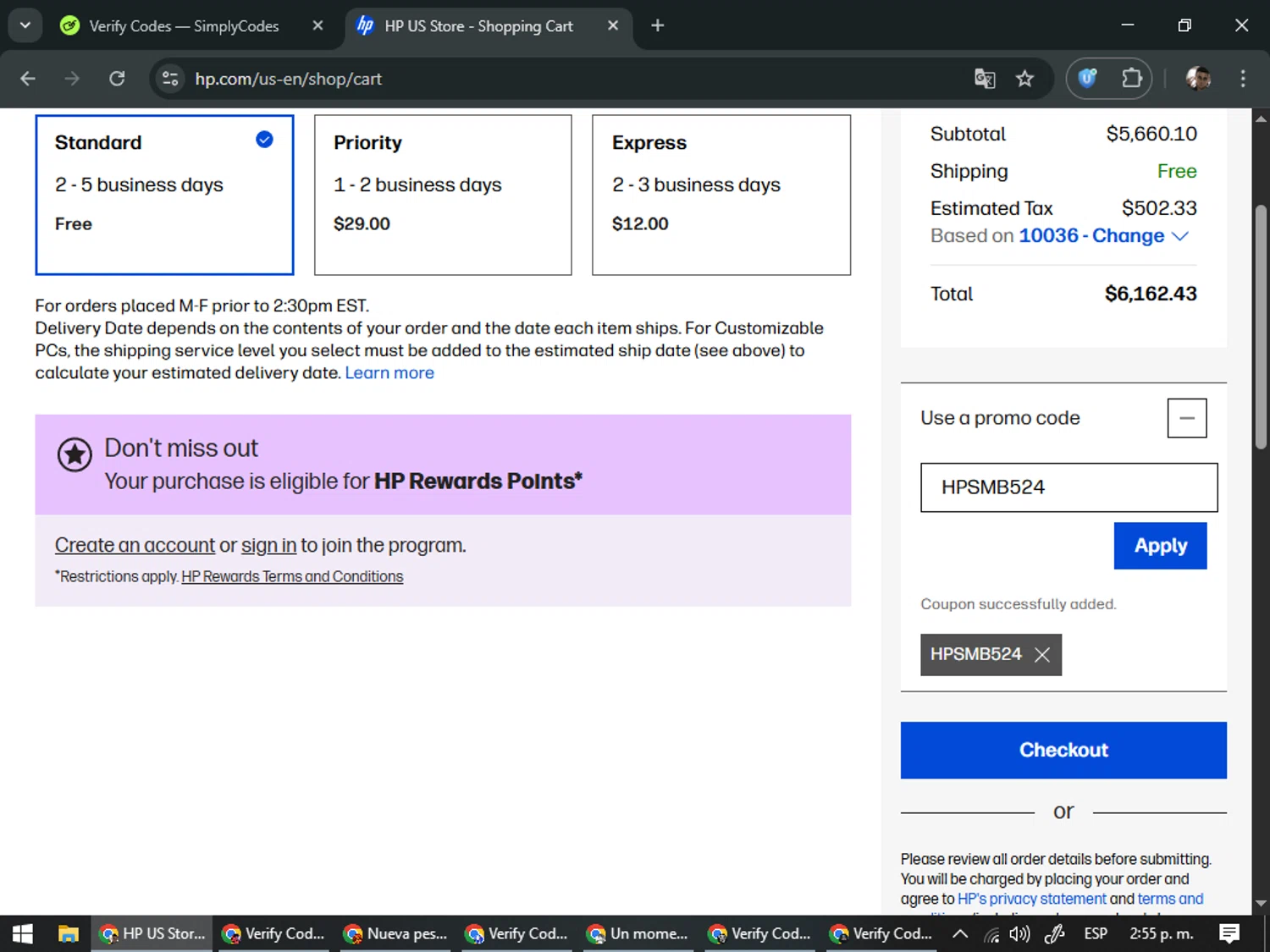Screen dimensions: 1270x952
Task: Proceed to Checkout
Action: (x=1063, y=750)
